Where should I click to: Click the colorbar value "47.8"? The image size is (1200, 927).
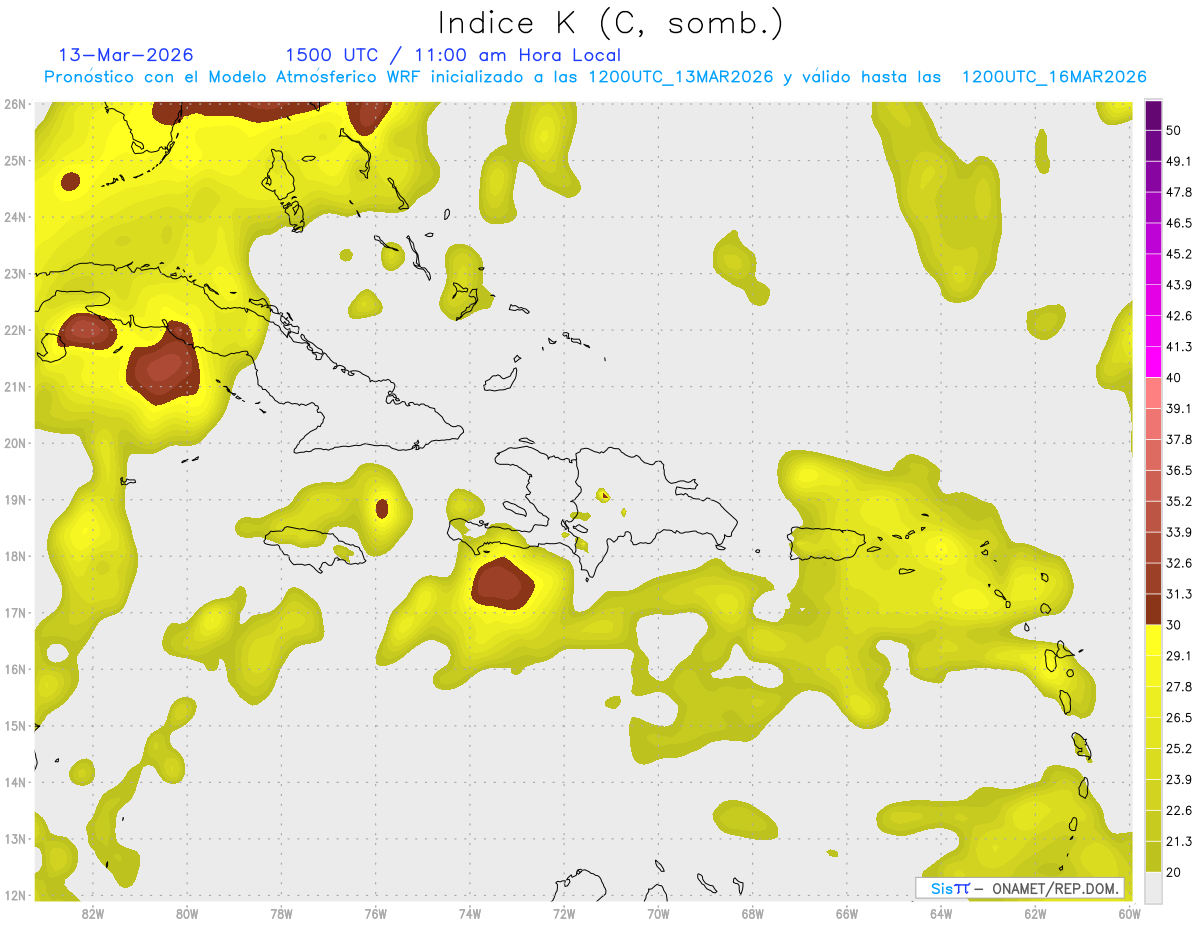[x=1179, y=192]
